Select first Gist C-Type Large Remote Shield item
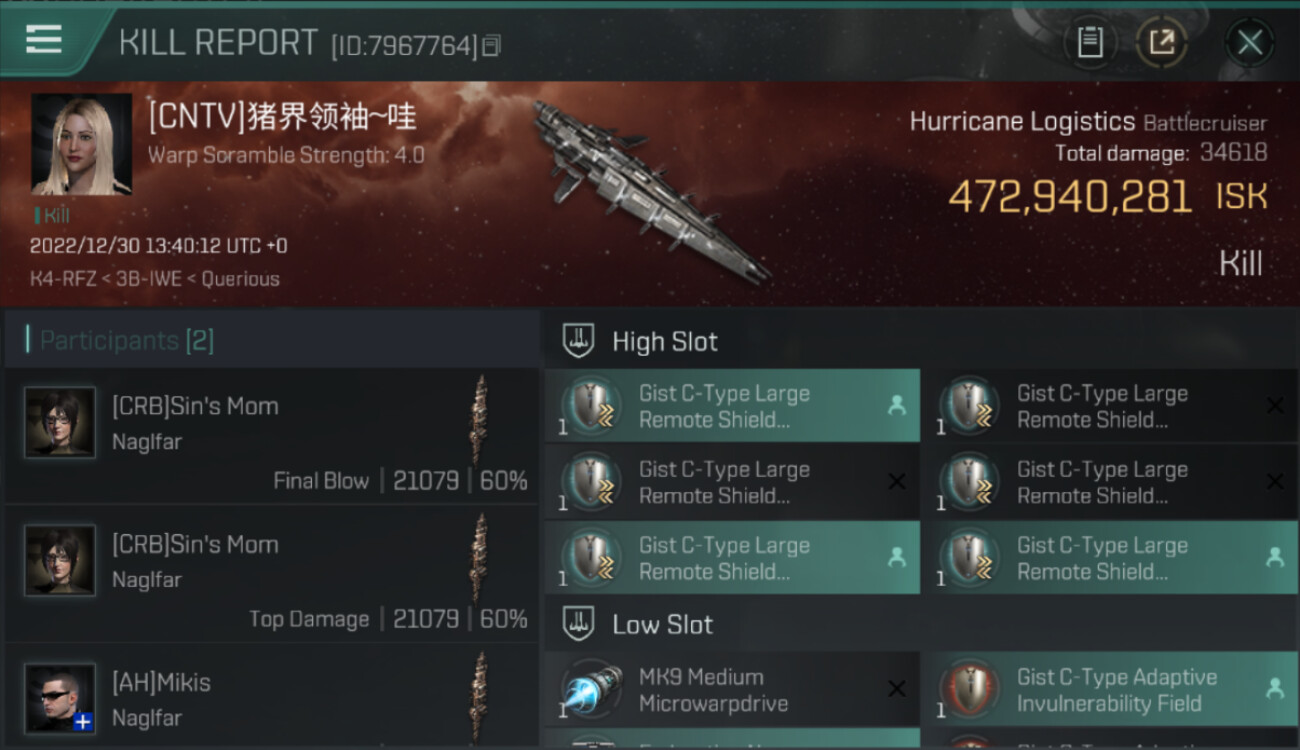This screenshot has height=750, width=1300. [x=732, y=406]
